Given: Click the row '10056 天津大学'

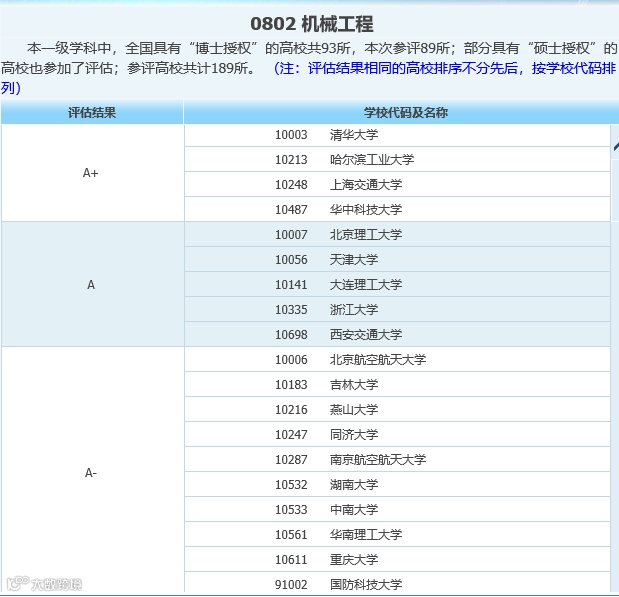Looking at the screenshot, I should click(x=397, y=259).
